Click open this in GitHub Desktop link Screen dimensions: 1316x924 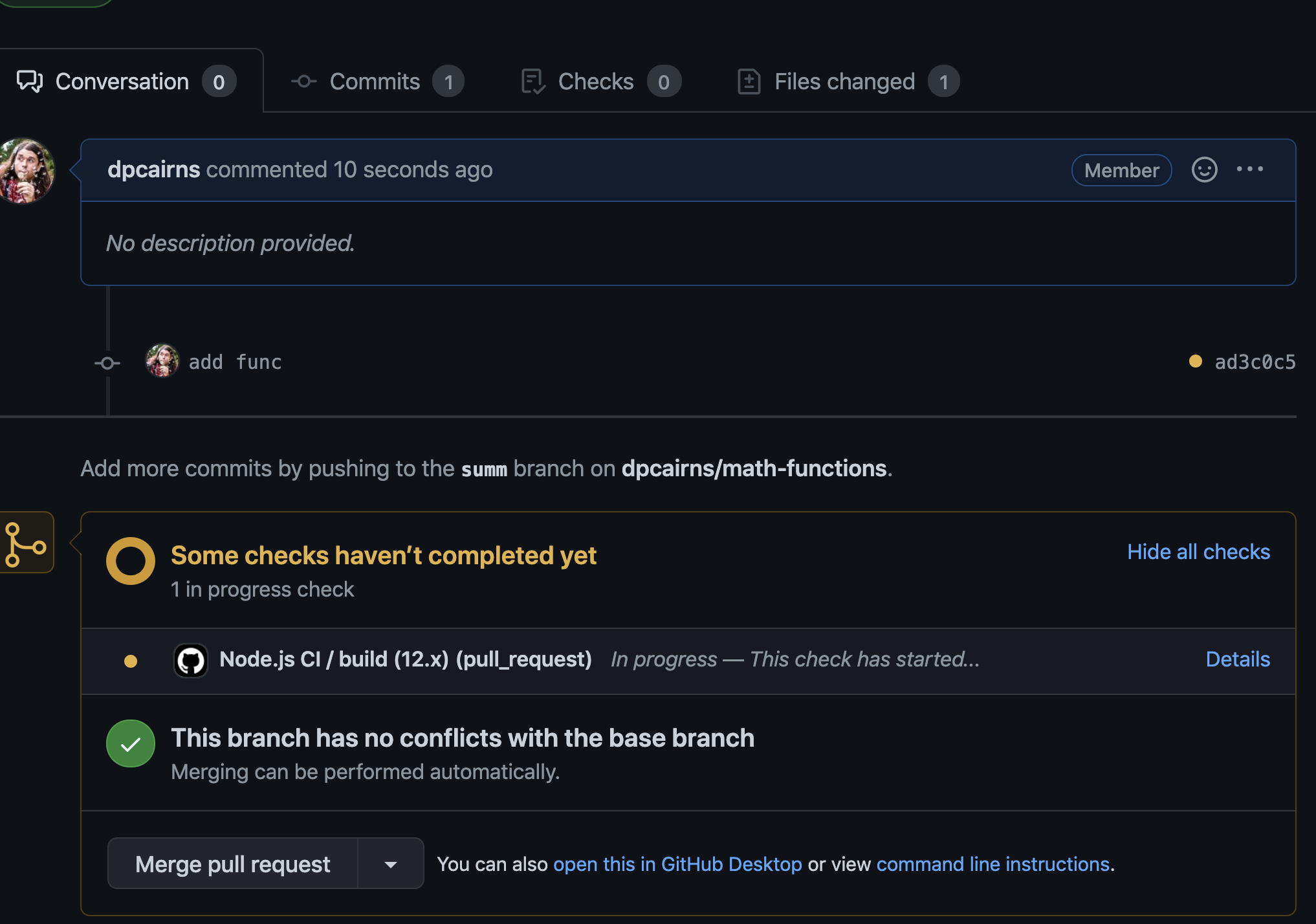pyautogui.click(x=677, y=864)
